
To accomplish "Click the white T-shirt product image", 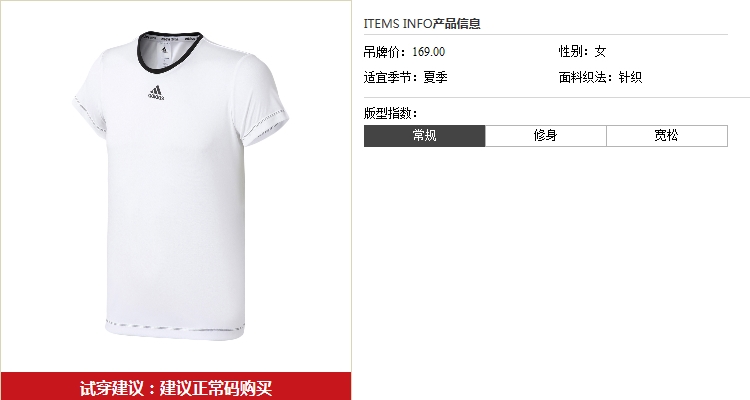I will [180, 186].
